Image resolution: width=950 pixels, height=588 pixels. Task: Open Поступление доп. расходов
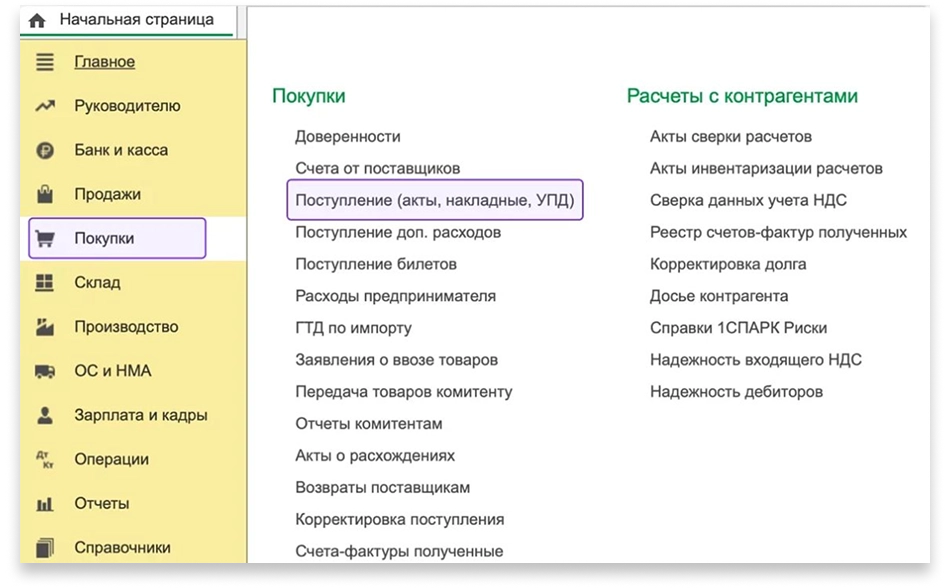(398, 233)
